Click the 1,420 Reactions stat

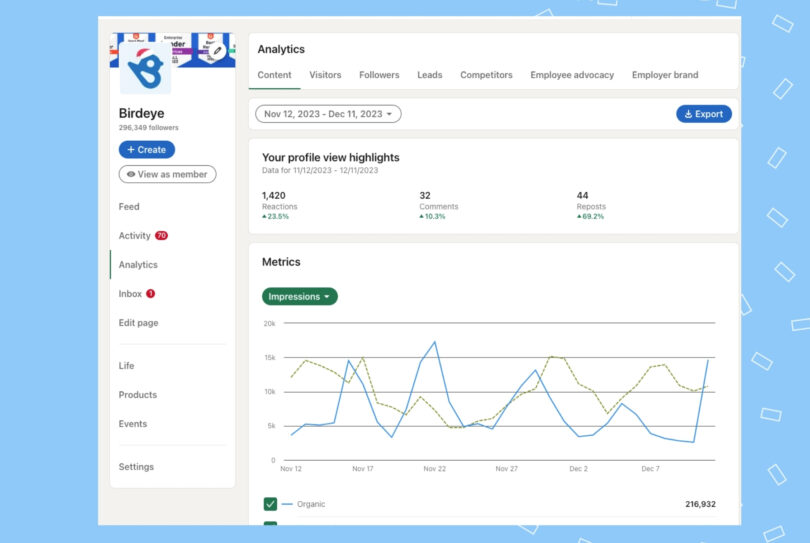pyautogui.click(x=279, y=205)
